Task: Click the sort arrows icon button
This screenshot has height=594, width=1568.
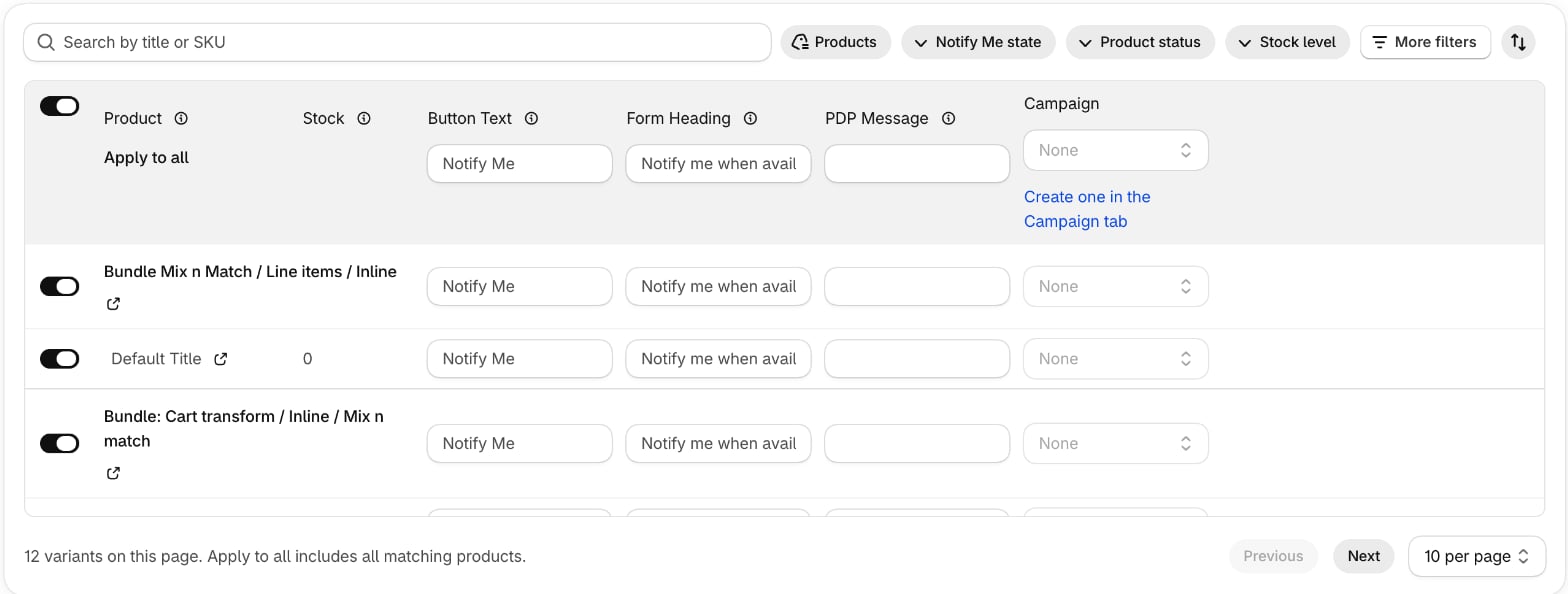Action: (1518, 42)
